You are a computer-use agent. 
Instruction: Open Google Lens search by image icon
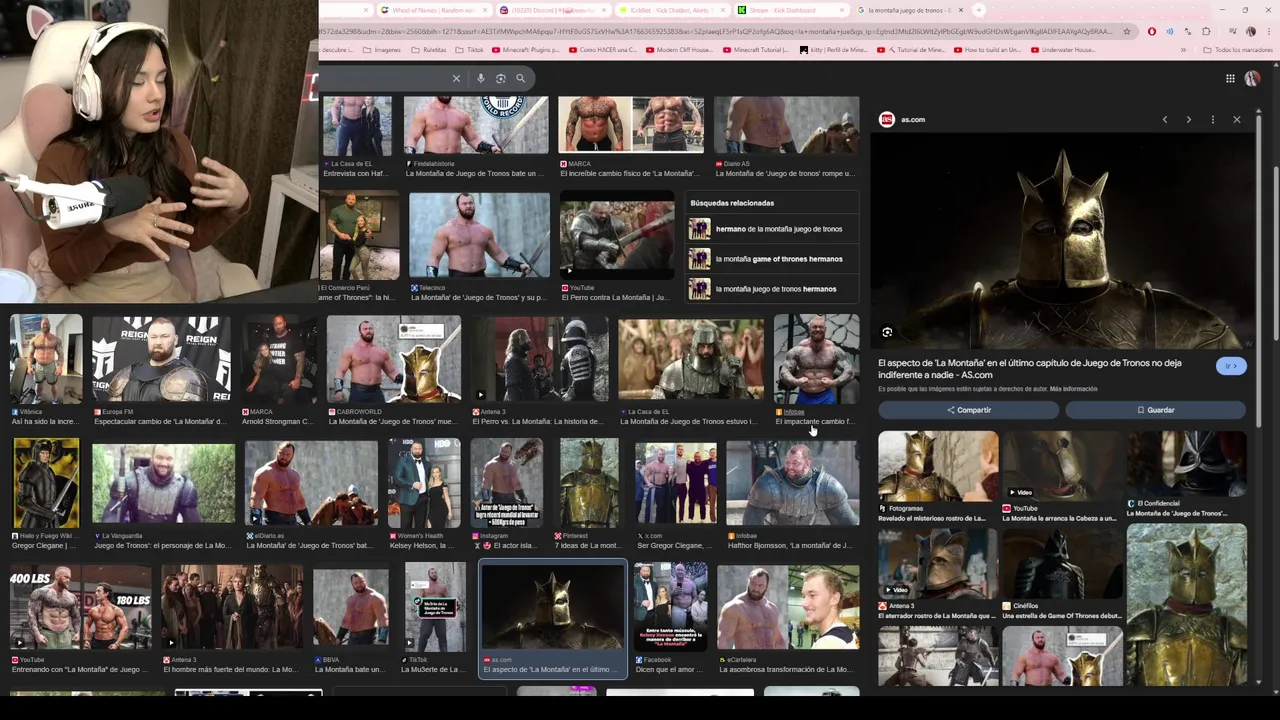(501, 78)
